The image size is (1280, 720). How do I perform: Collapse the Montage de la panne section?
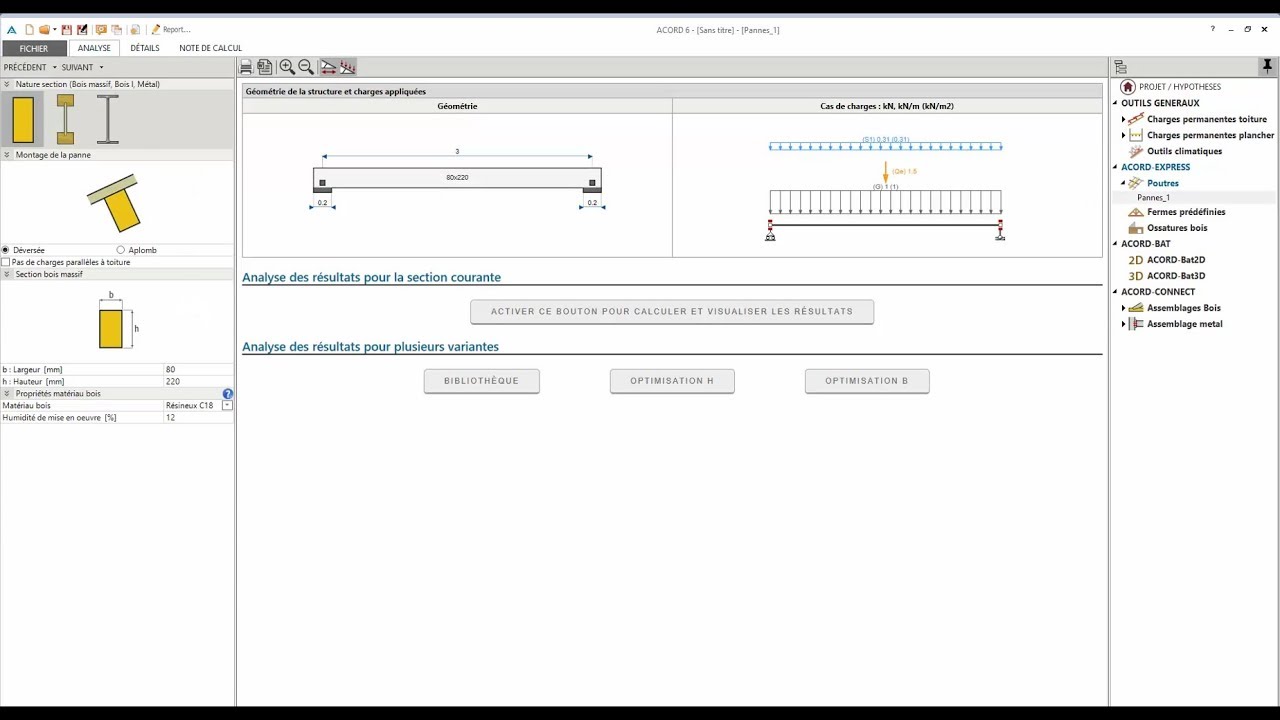pos(7,155)
